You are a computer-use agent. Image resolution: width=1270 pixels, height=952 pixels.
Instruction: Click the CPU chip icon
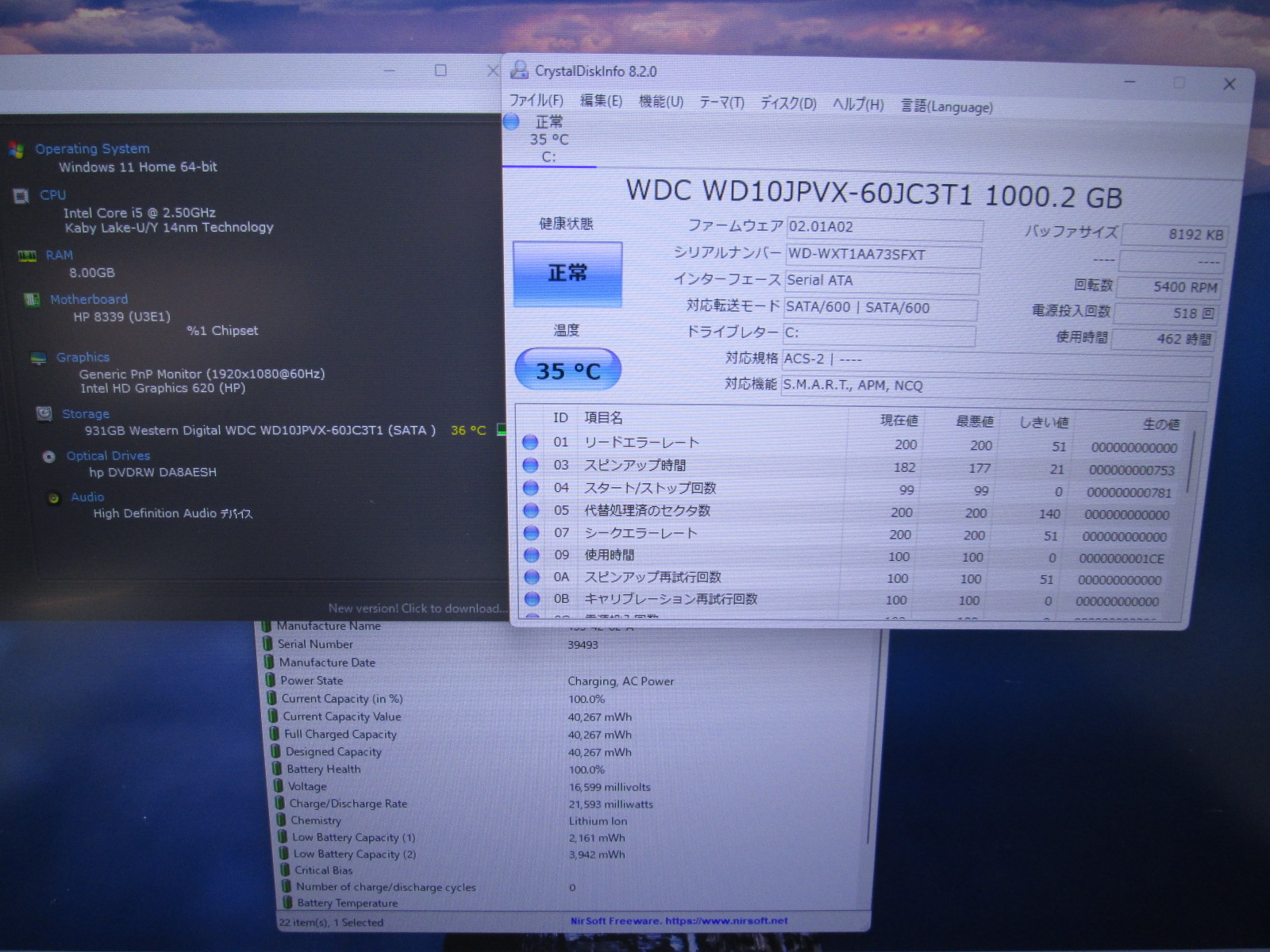(x=21, y=196)
